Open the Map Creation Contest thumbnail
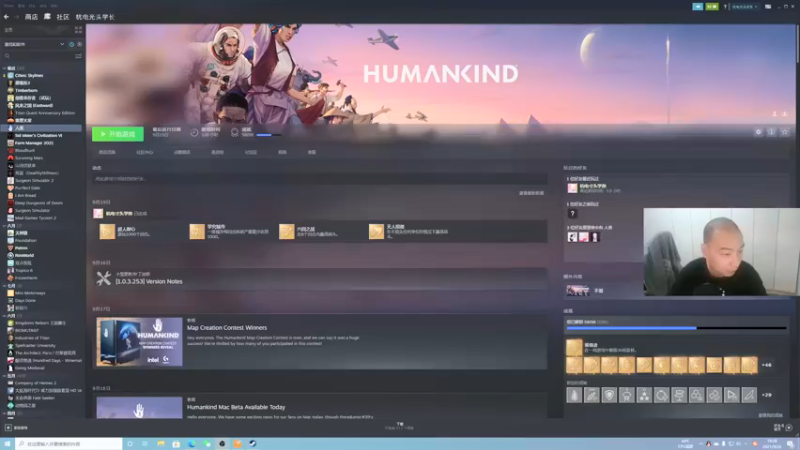 tap(139, 342)
